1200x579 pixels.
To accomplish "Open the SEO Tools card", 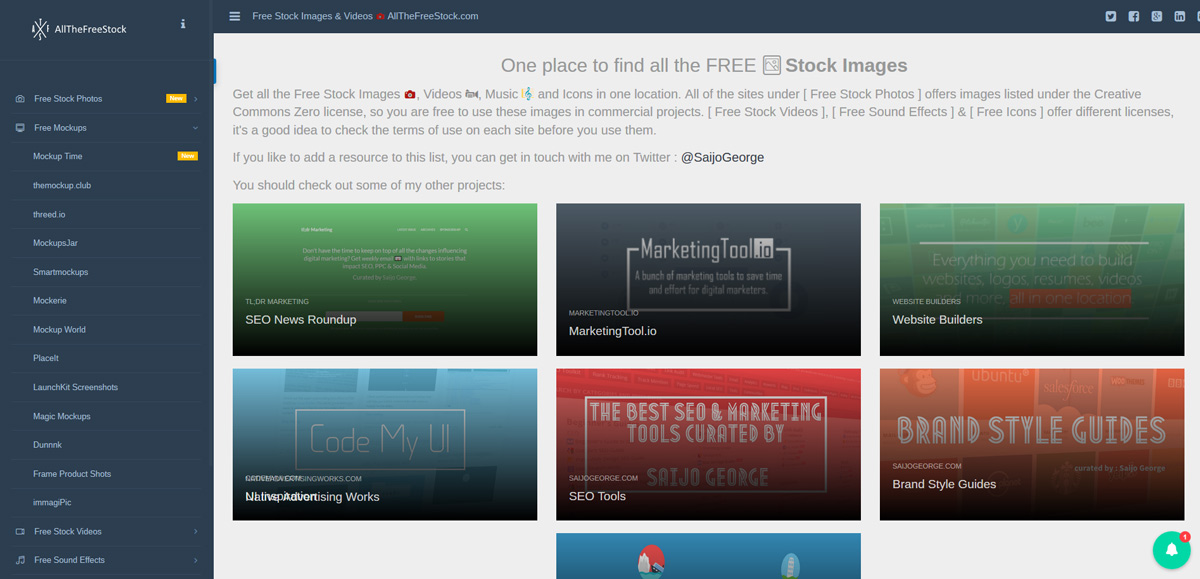I will pos(708,445).
